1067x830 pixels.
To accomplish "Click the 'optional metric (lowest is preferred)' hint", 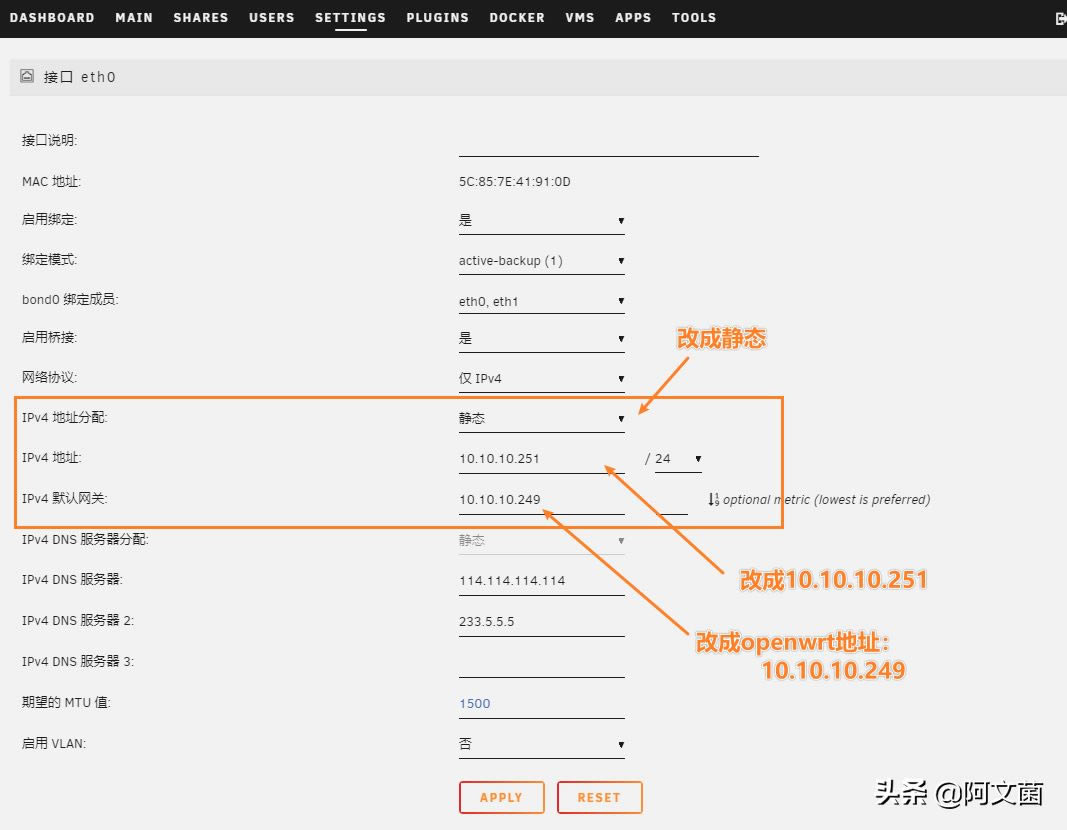I will 826,499.
